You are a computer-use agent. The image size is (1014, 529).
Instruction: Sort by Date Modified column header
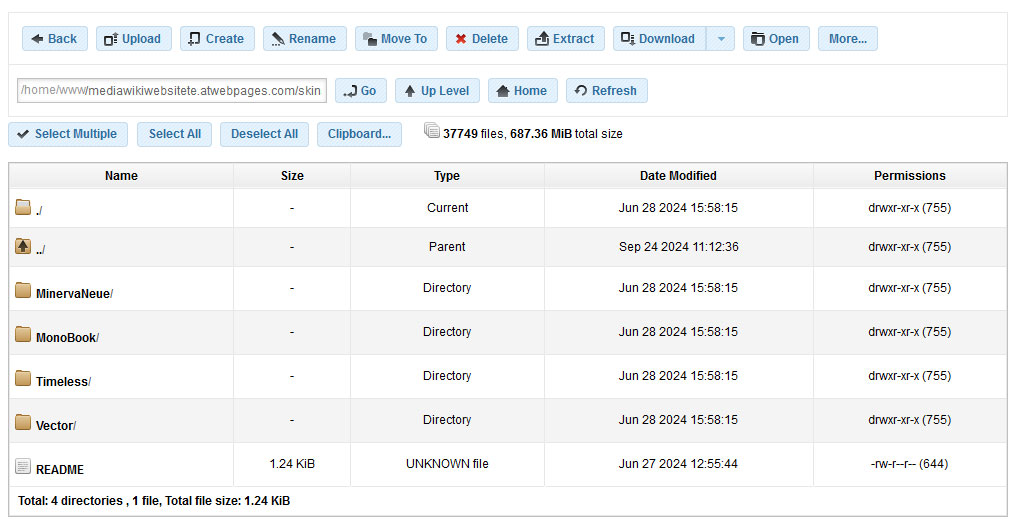[678, 176]
